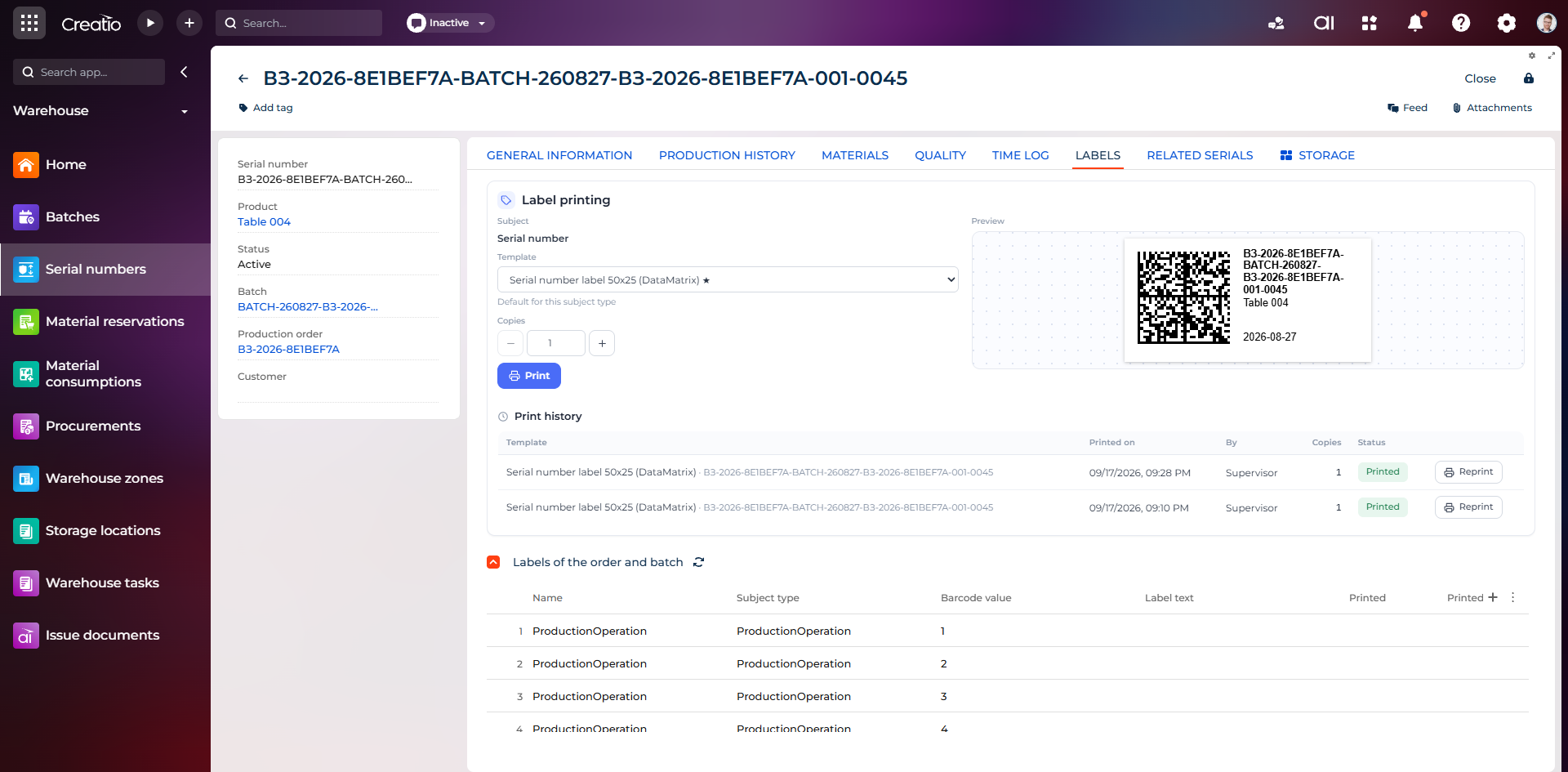This screenshot has height=772, width=1568.
Task: Open the Table 004 product link
Action: click(x=264, y=221)
